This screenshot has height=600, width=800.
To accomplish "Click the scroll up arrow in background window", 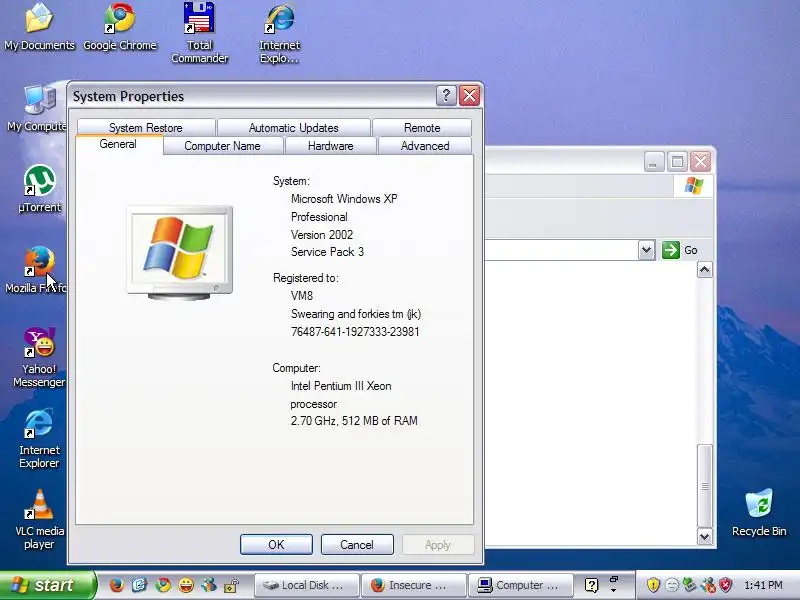I will (705, 269).
